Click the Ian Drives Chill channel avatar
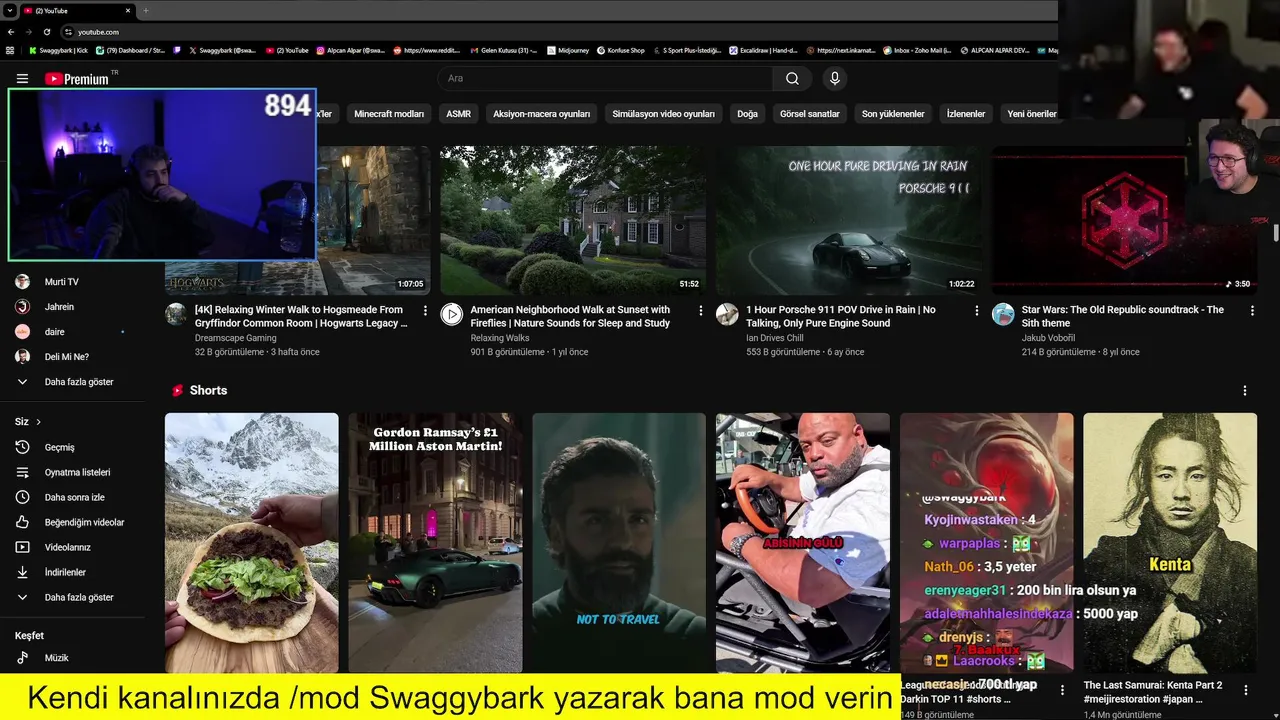 click(x=727, y=315)
